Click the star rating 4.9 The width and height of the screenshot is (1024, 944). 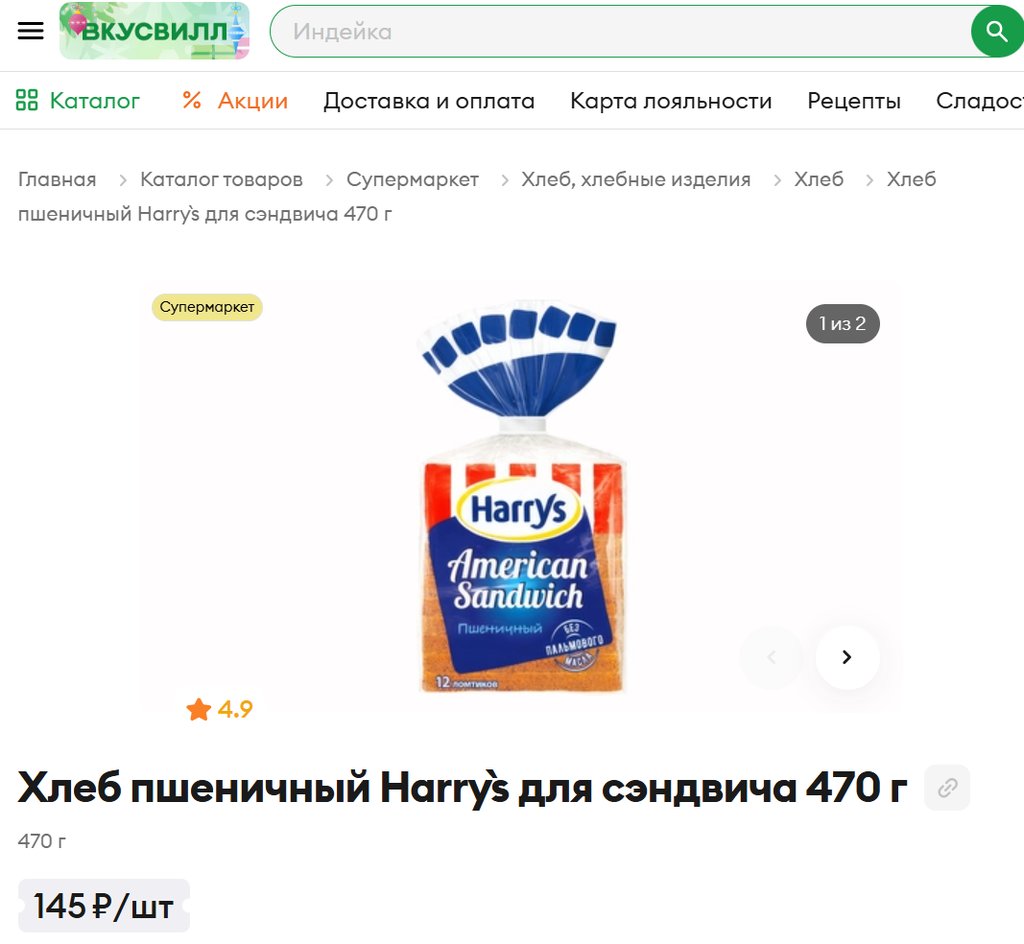coord(219,709)
